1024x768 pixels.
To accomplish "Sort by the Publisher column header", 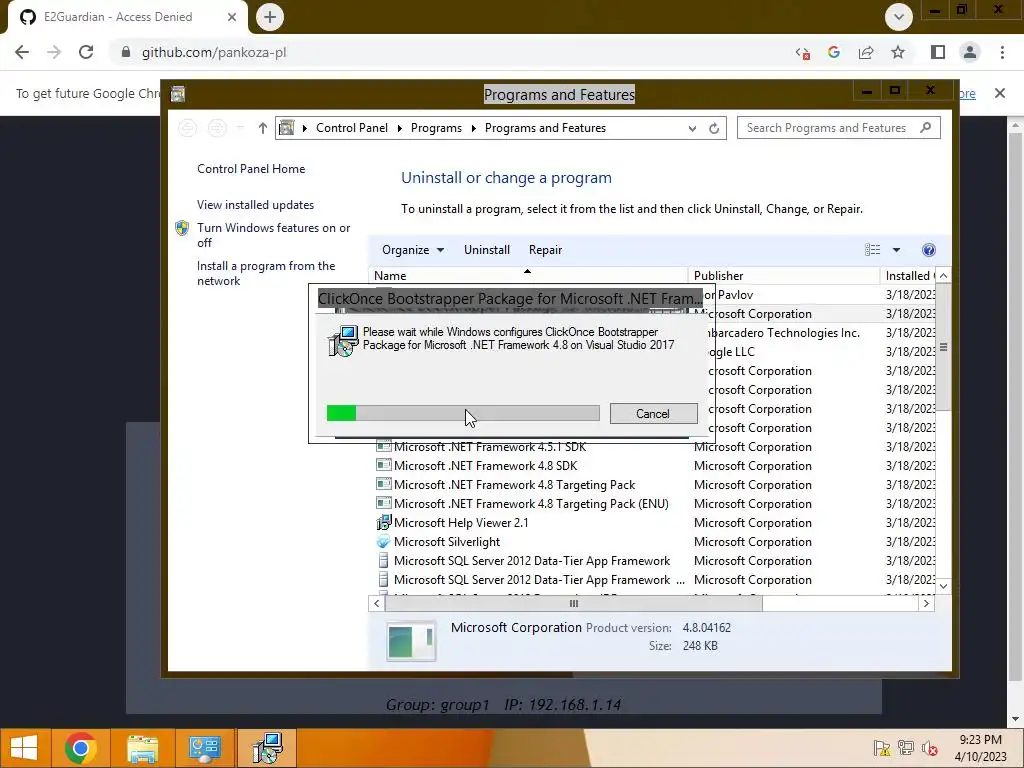I will [x=784, y=276].
